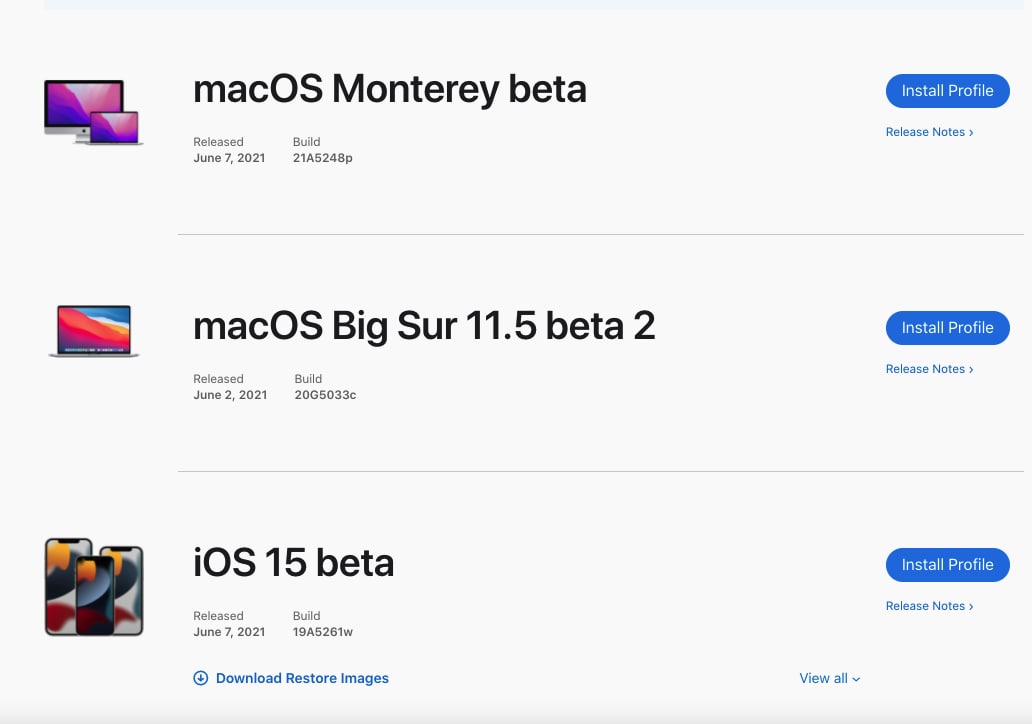The height and width of the screenshot is (724, 1032).
Task: Expand the View all dropdown
Action: [x=829, y=679]
